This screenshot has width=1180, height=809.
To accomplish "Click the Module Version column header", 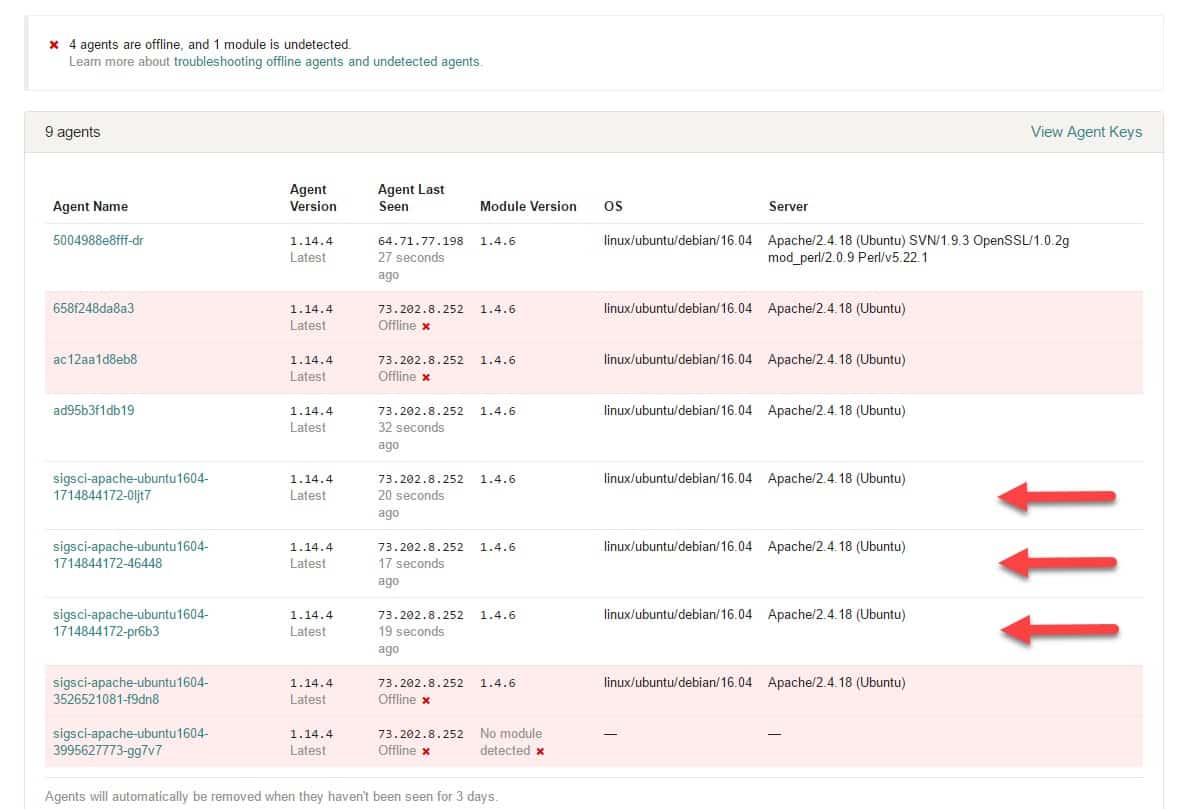I will click(x=528, y=206).
